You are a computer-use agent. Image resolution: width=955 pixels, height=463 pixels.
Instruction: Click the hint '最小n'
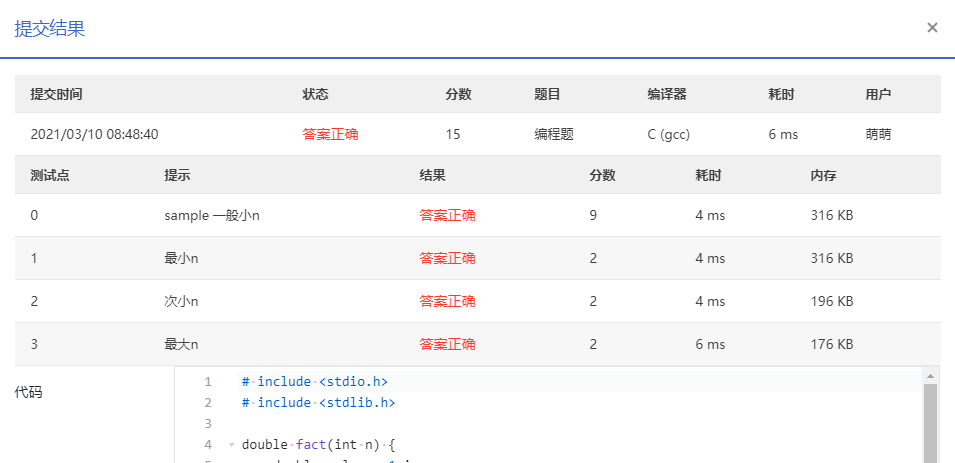pyautogui.click(x=181, y=258)
